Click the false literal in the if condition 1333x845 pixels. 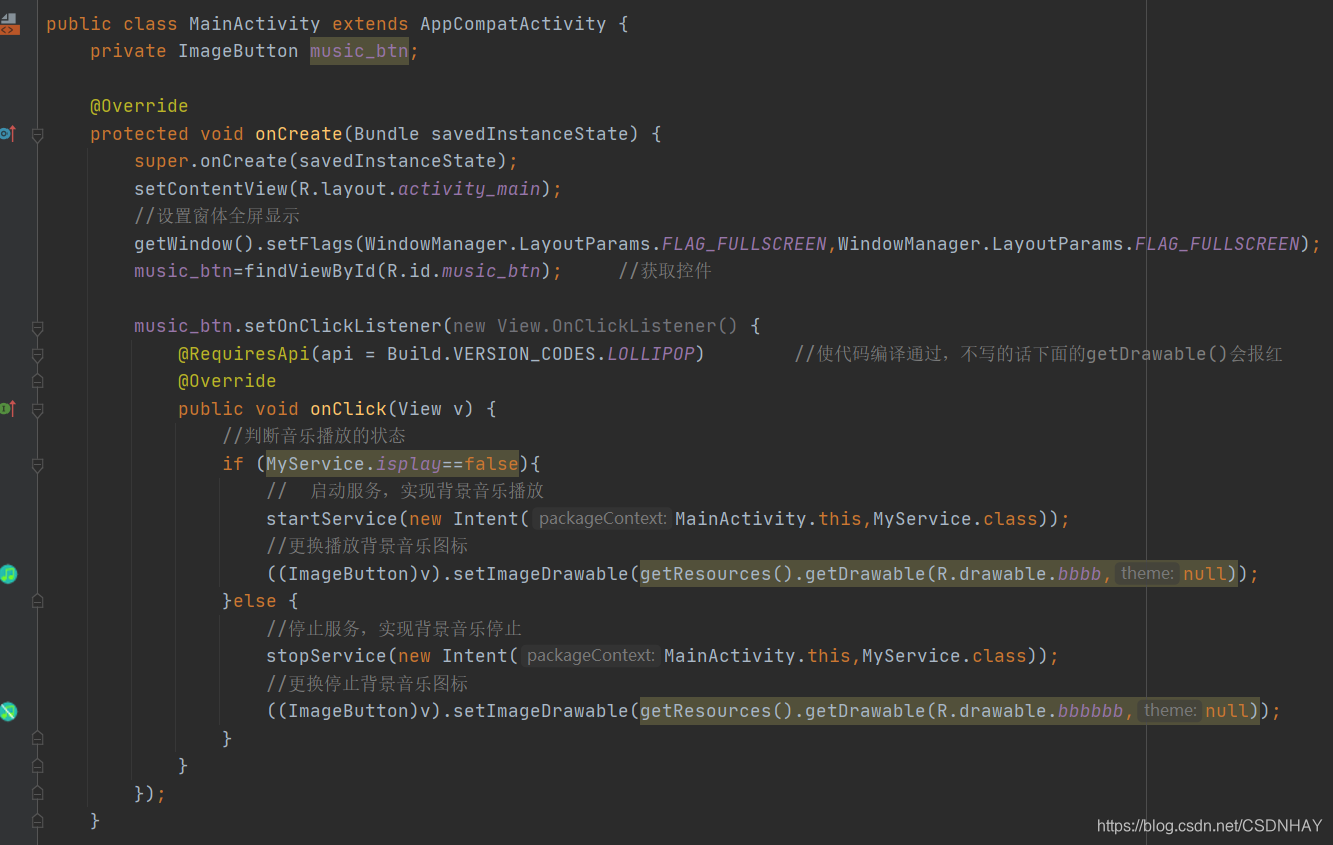(491, 464)
